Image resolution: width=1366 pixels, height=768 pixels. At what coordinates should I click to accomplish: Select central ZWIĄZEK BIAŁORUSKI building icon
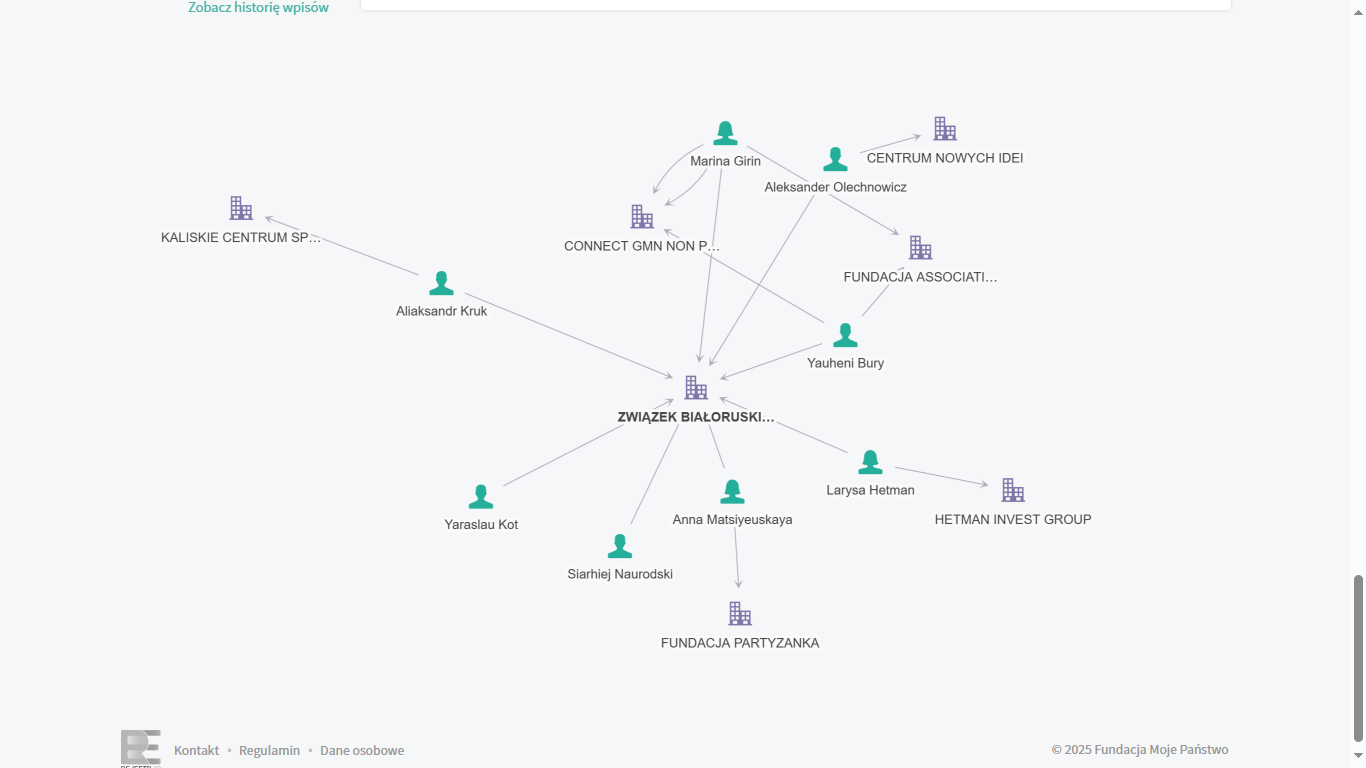point(696,388)
